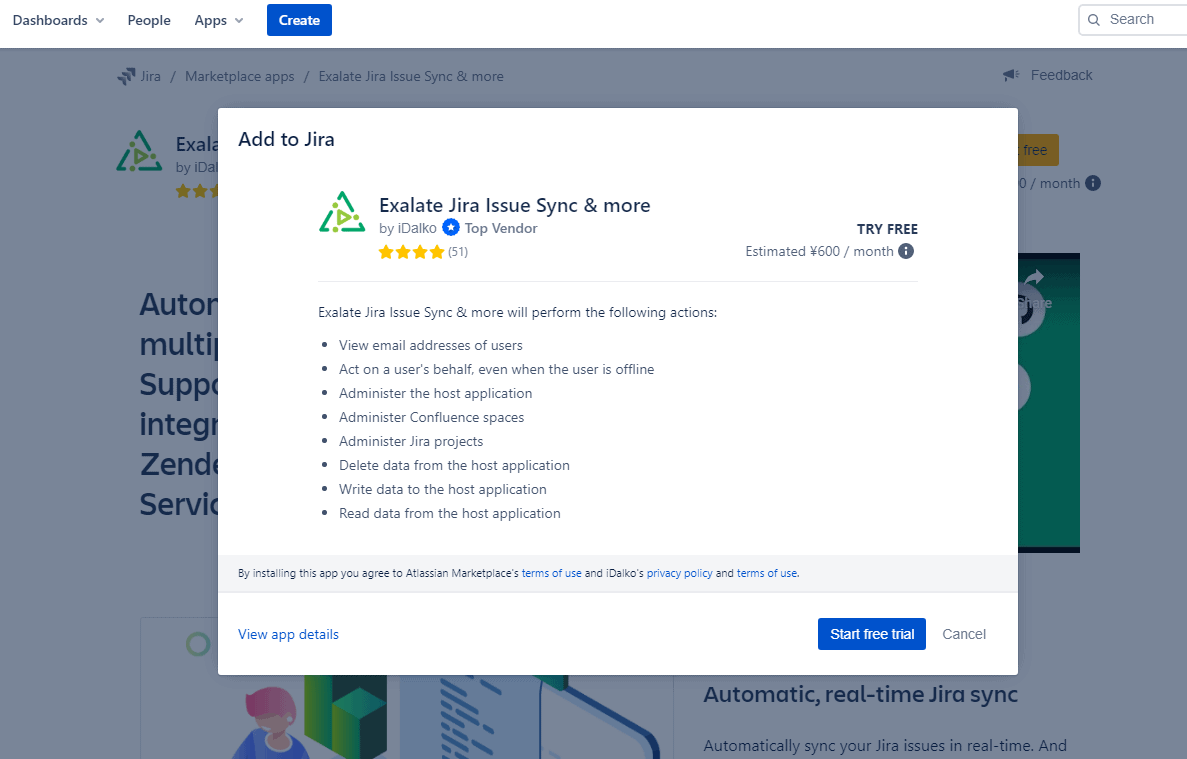Click the (51) reviews count
Viewport: 1187px width, 759px height.
457,252
